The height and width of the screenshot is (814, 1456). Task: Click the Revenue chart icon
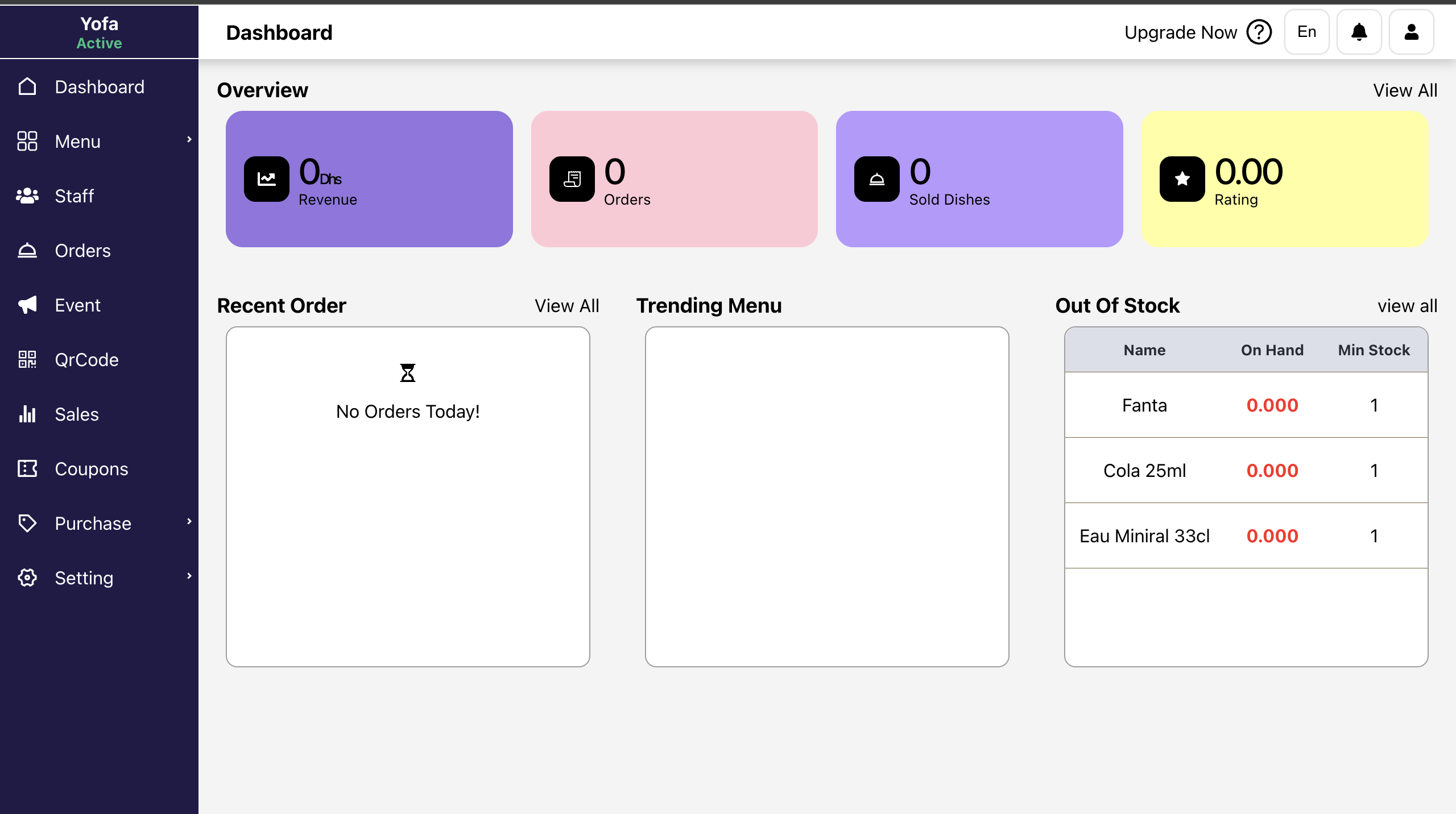pyautogui.click(x=266, y=179)
